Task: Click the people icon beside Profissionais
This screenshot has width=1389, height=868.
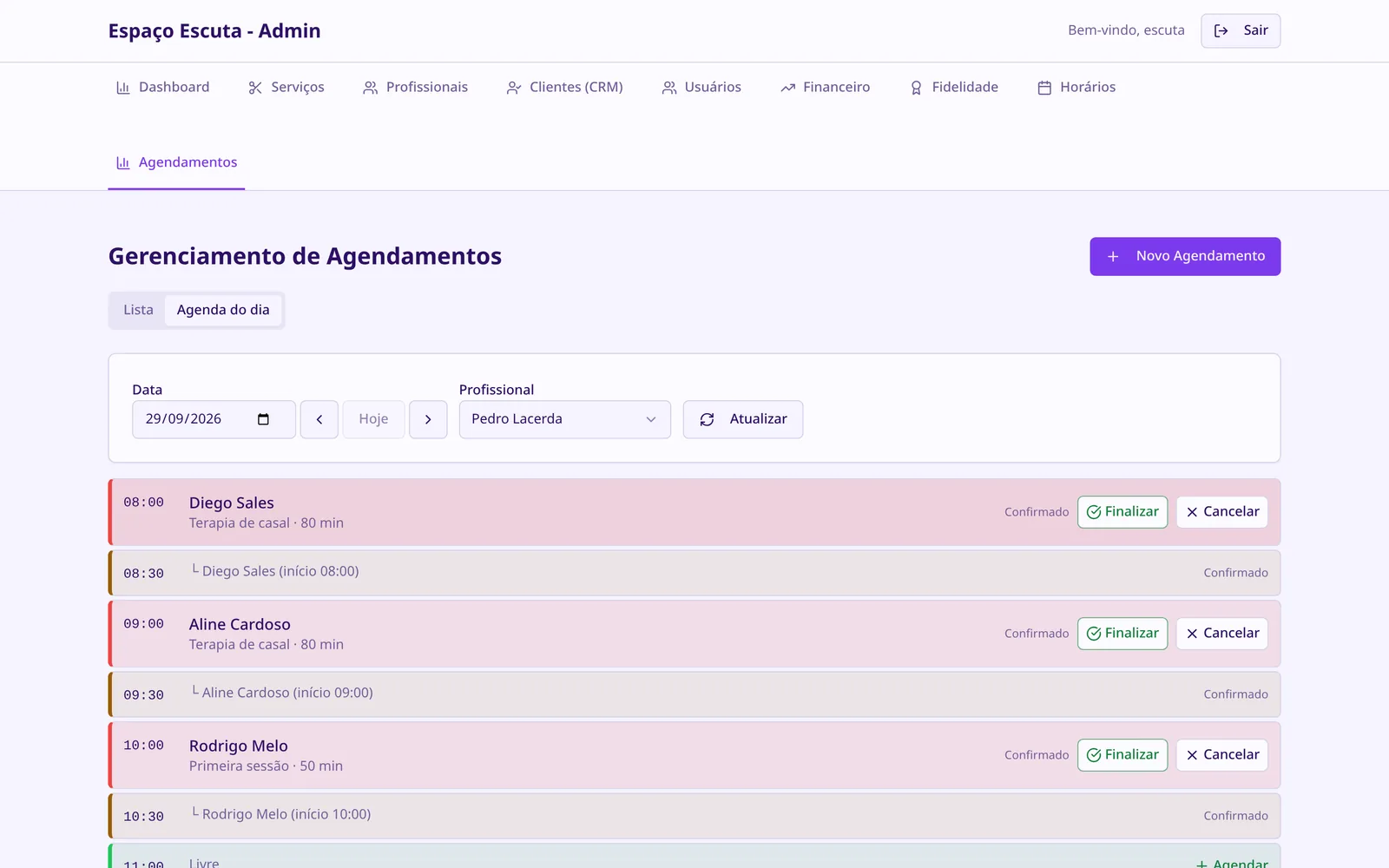Action: [371, 88]
